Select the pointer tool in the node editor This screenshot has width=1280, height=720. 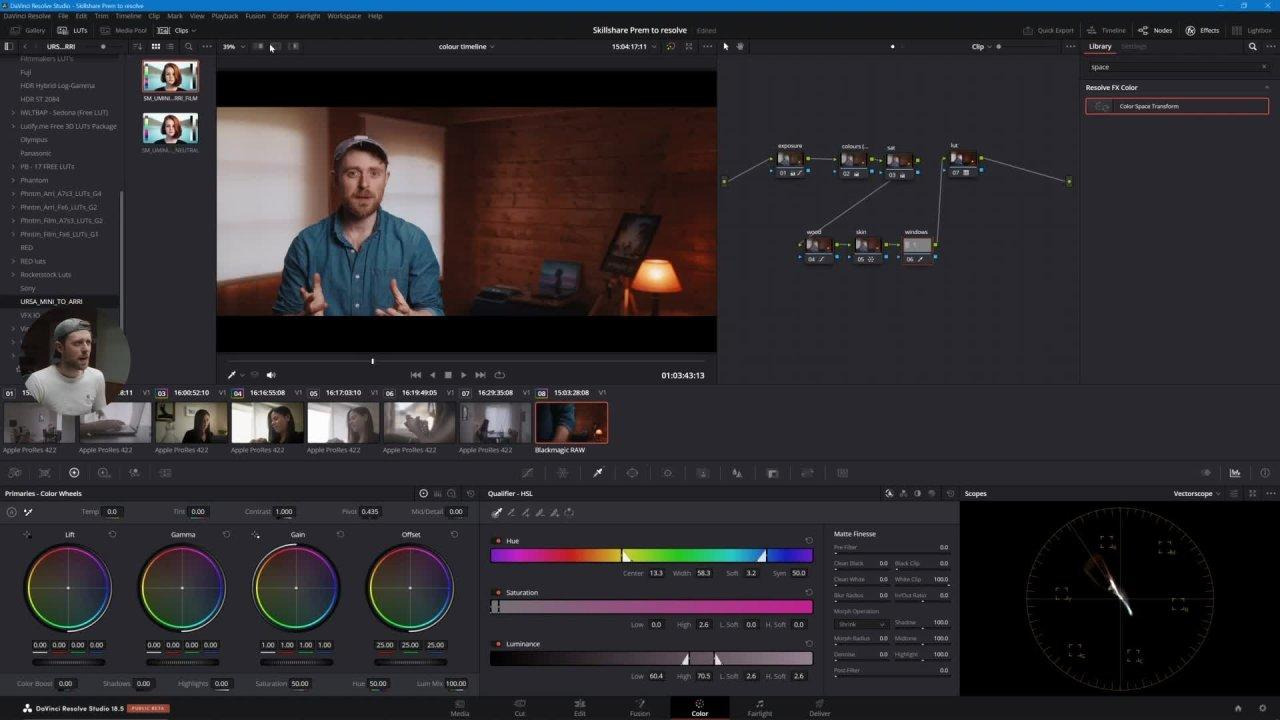[x=726, y=46]
